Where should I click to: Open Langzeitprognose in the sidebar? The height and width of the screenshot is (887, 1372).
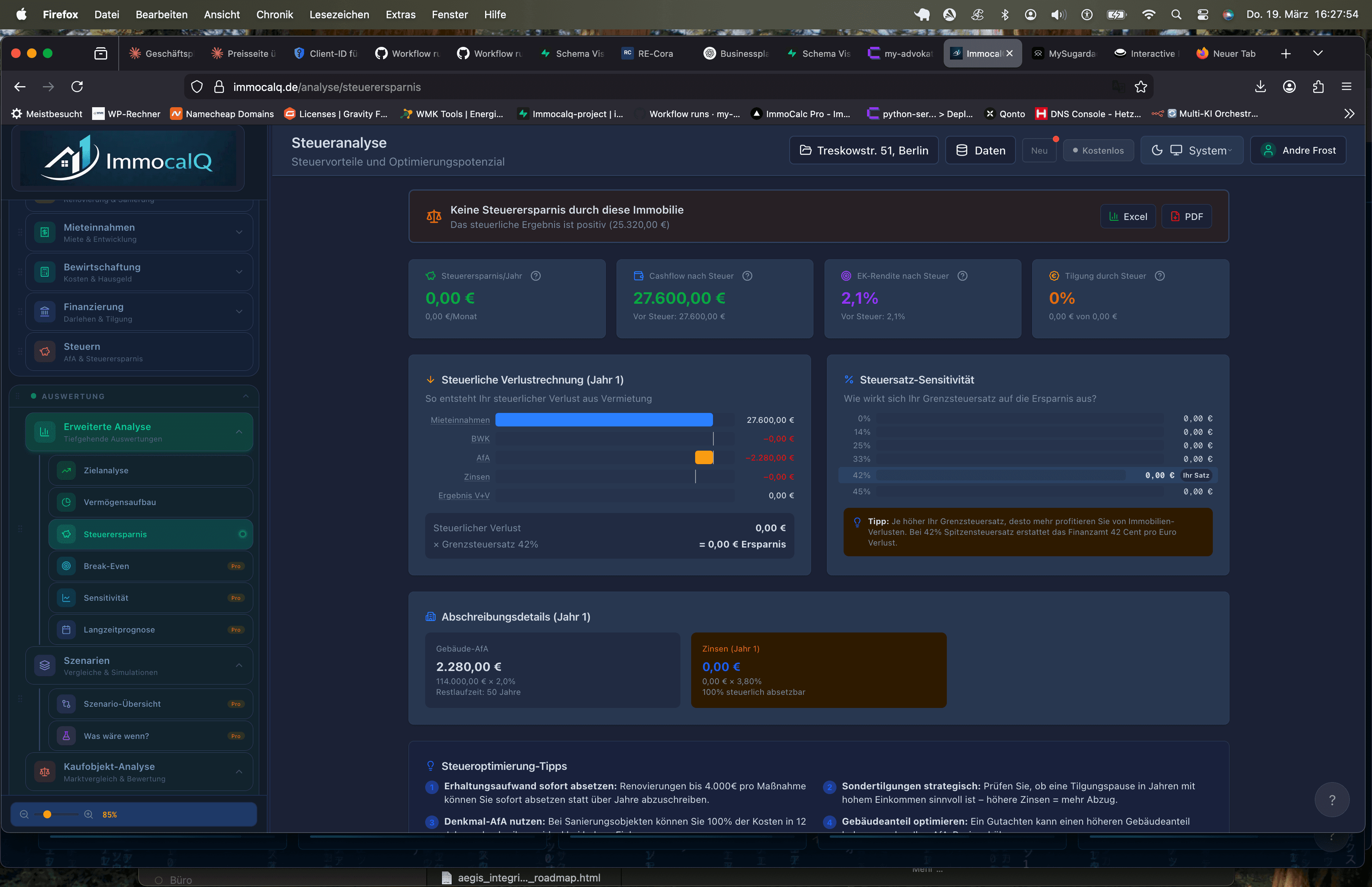point(150,630)
